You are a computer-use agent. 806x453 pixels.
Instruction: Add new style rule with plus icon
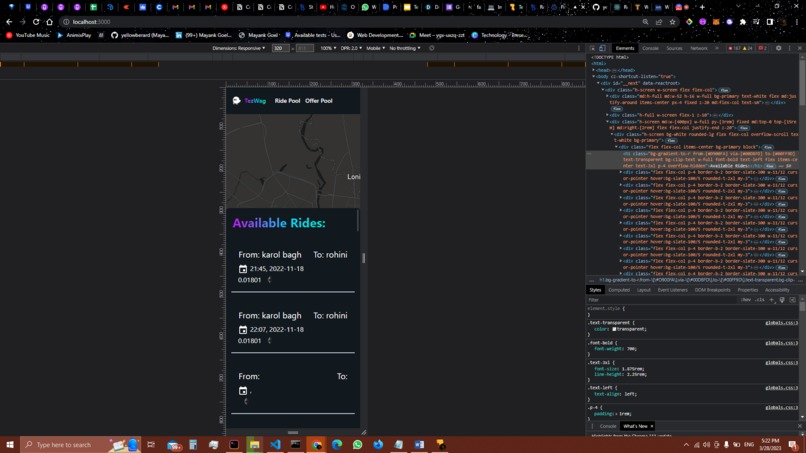click(771, 300)
